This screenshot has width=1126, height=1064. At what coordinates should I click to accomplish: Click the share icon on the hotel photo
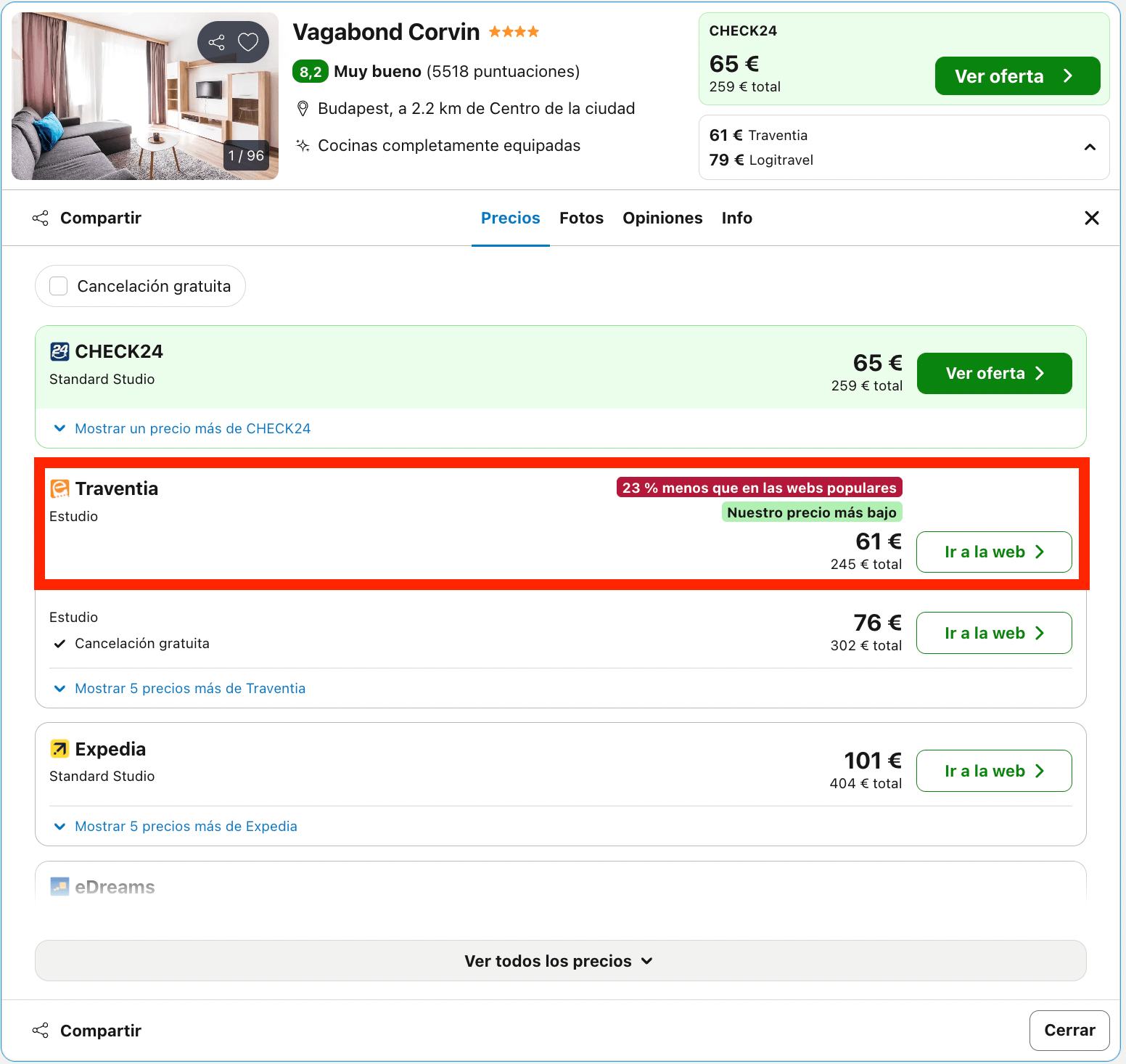pos(216,42)
